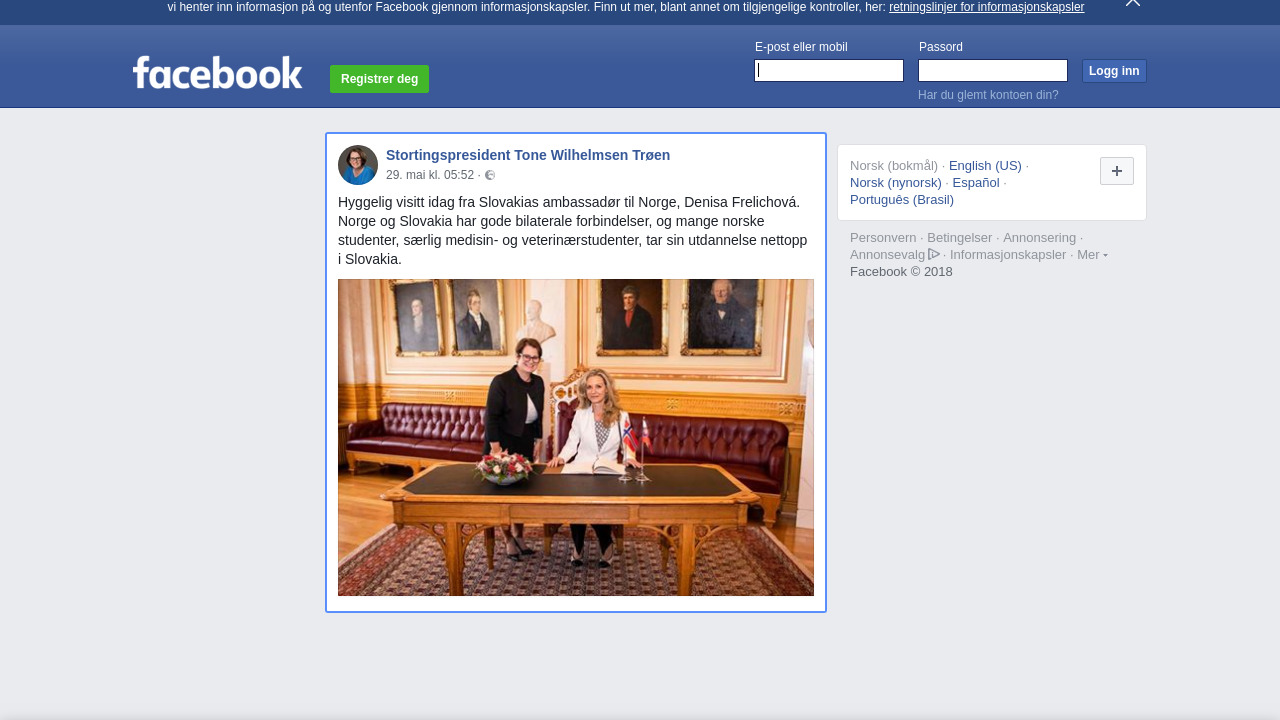Click the Facebook logo
The height and width of the screenshot is (720, 1280).
(217, 73)
